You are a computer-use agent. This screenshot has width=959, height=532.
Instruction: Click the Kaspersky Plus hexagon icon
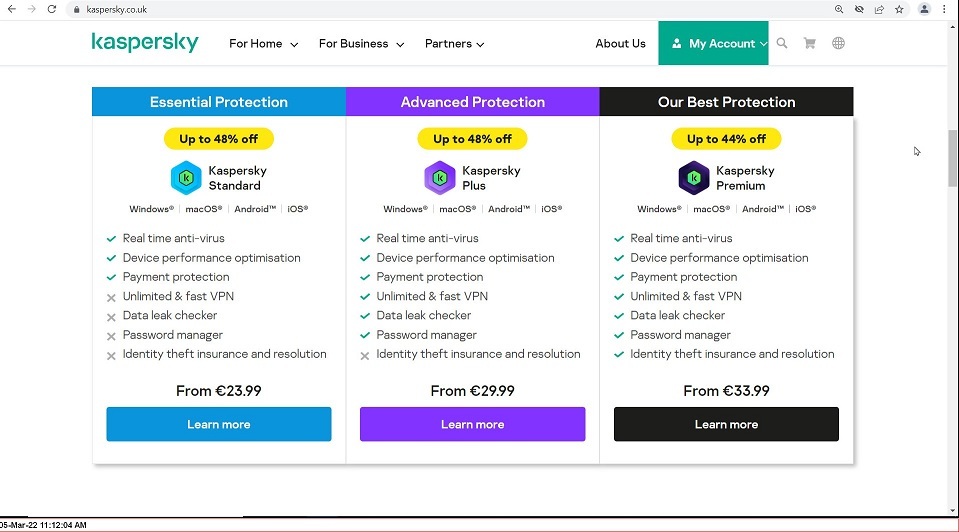tap(440, 178)
